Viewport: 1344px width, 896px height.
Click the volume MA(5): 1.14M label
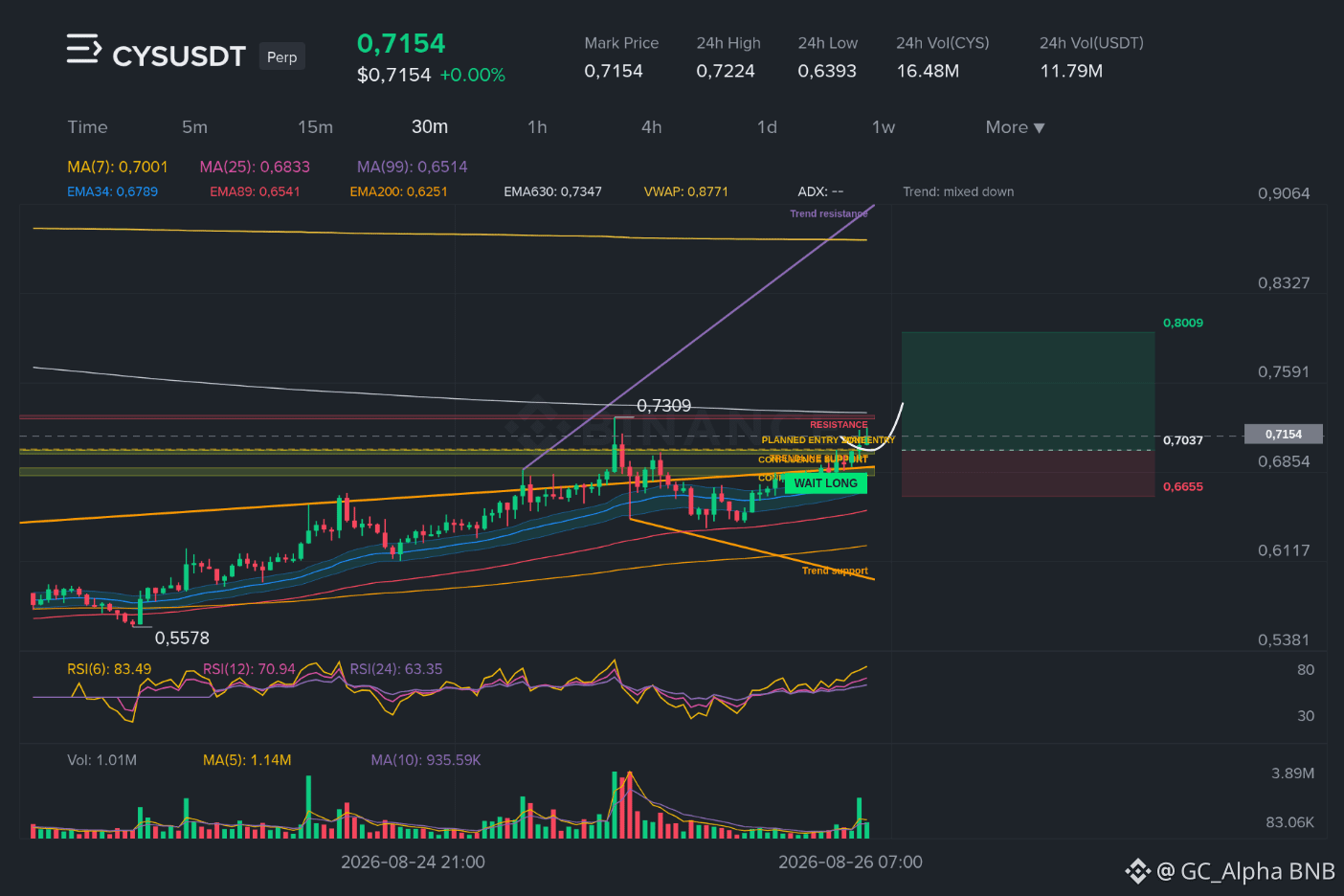(247, 760)
